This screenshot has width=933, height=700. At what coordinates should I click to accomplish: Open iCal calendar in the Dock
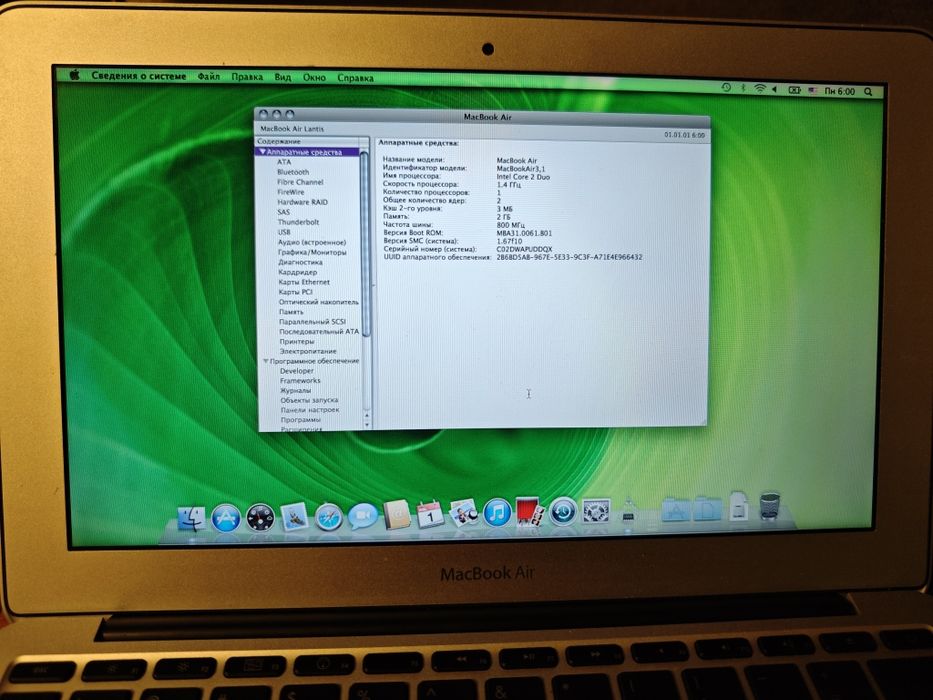[x=430, y=514]
